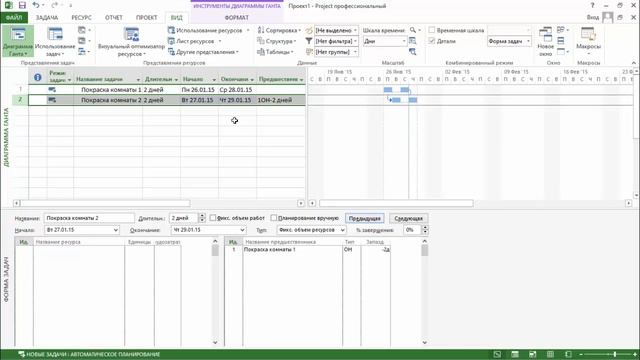This screenshot has width=640, height=360.
Task: Check the Фикс. объем работ checkbox
Action: [213, 218]
